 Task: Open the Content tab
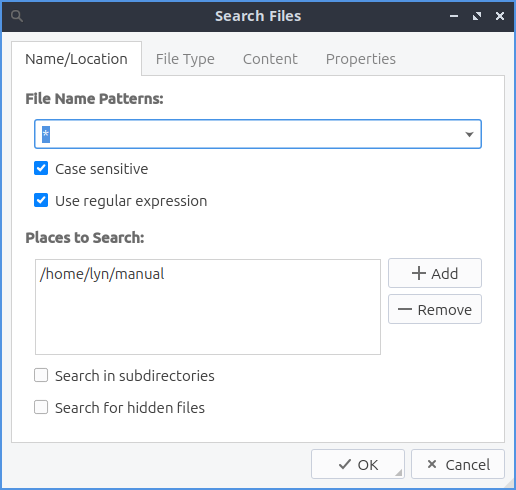pos(270,59)
